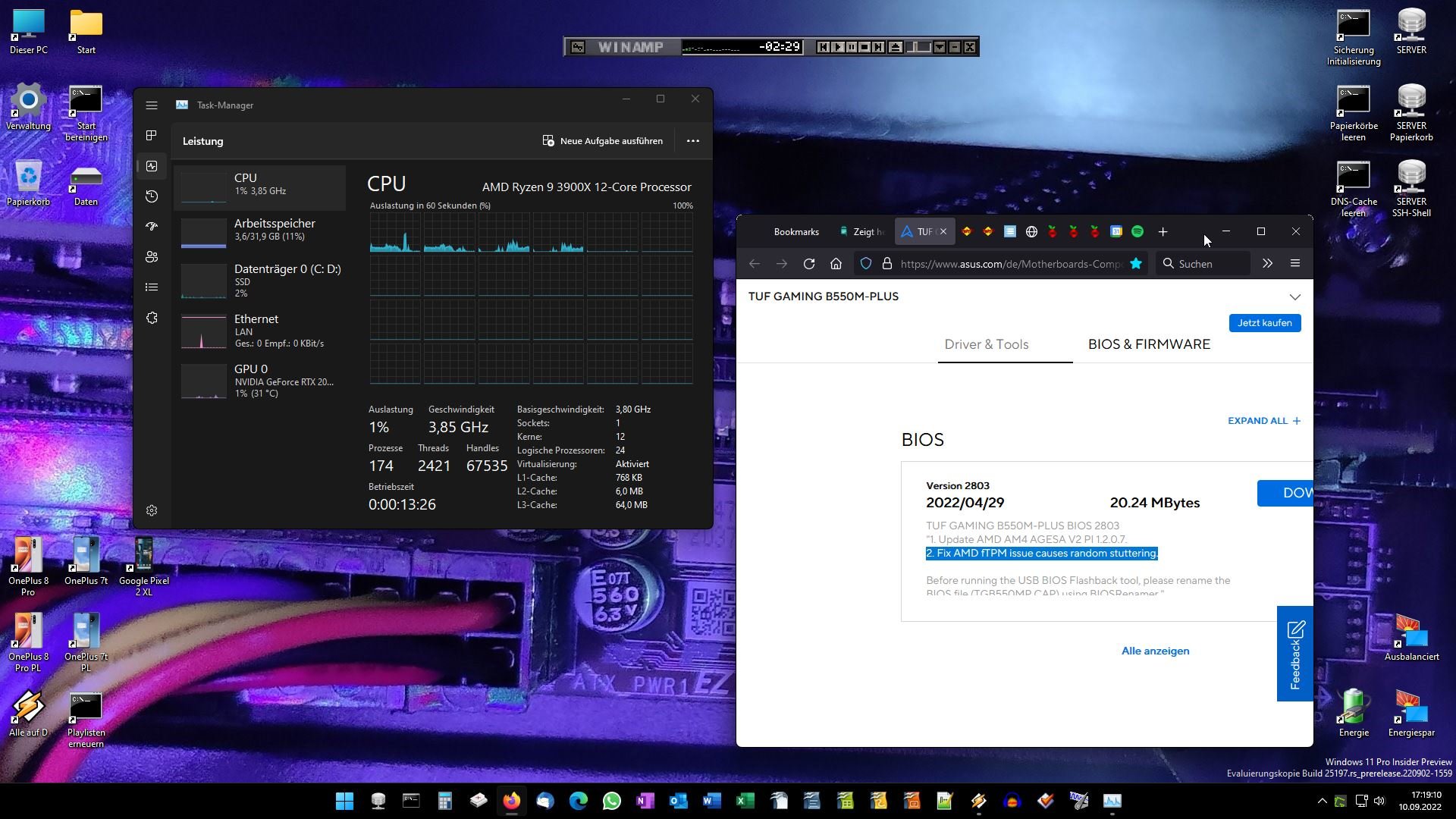
Task: Open Task Manager three-dots more options
Action: [692, 141]
